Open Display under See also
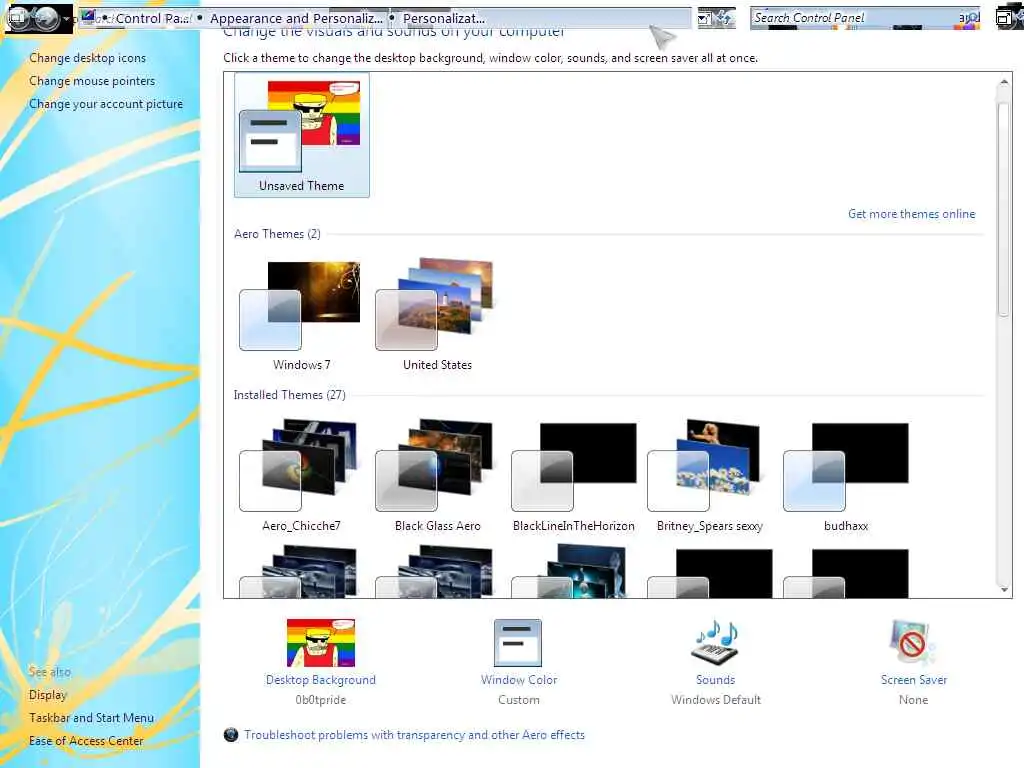The image size is (1024, 768). (x=48, y=695)
